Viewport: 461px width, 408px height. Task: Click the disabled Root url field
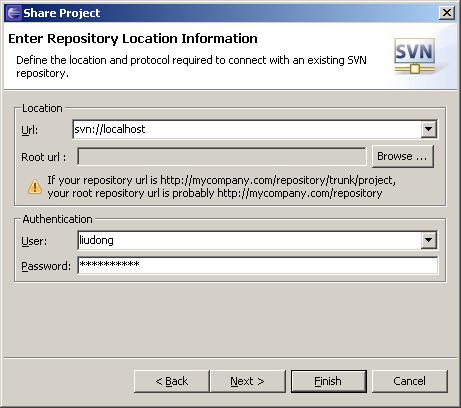click(221, 156)
